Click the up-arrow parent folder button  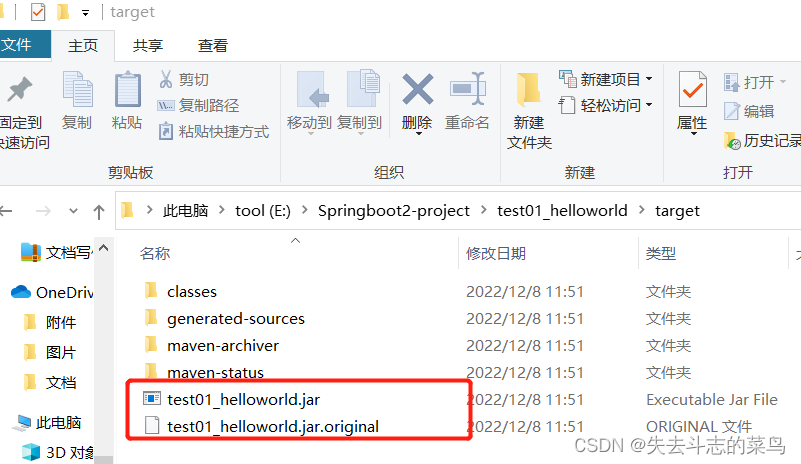(99, 212)
